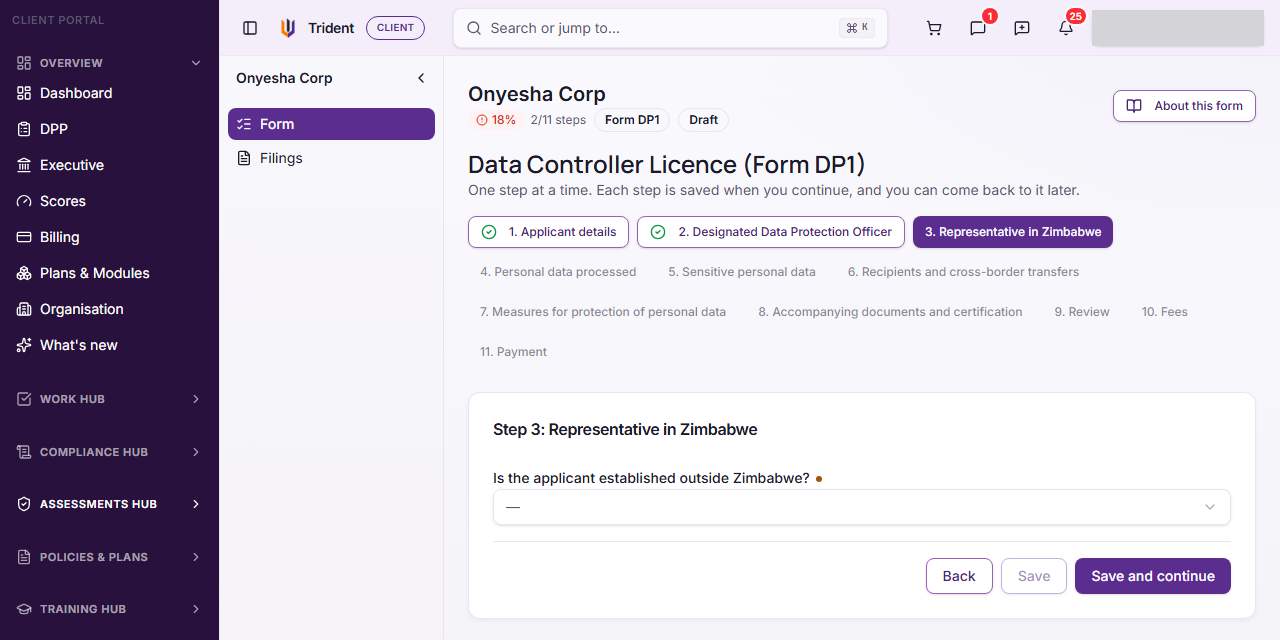Image resolution: width=1280 pixels, height=640 pixels.
Task: Click the Work Hub checkbox icon
Action: point(24,399)
